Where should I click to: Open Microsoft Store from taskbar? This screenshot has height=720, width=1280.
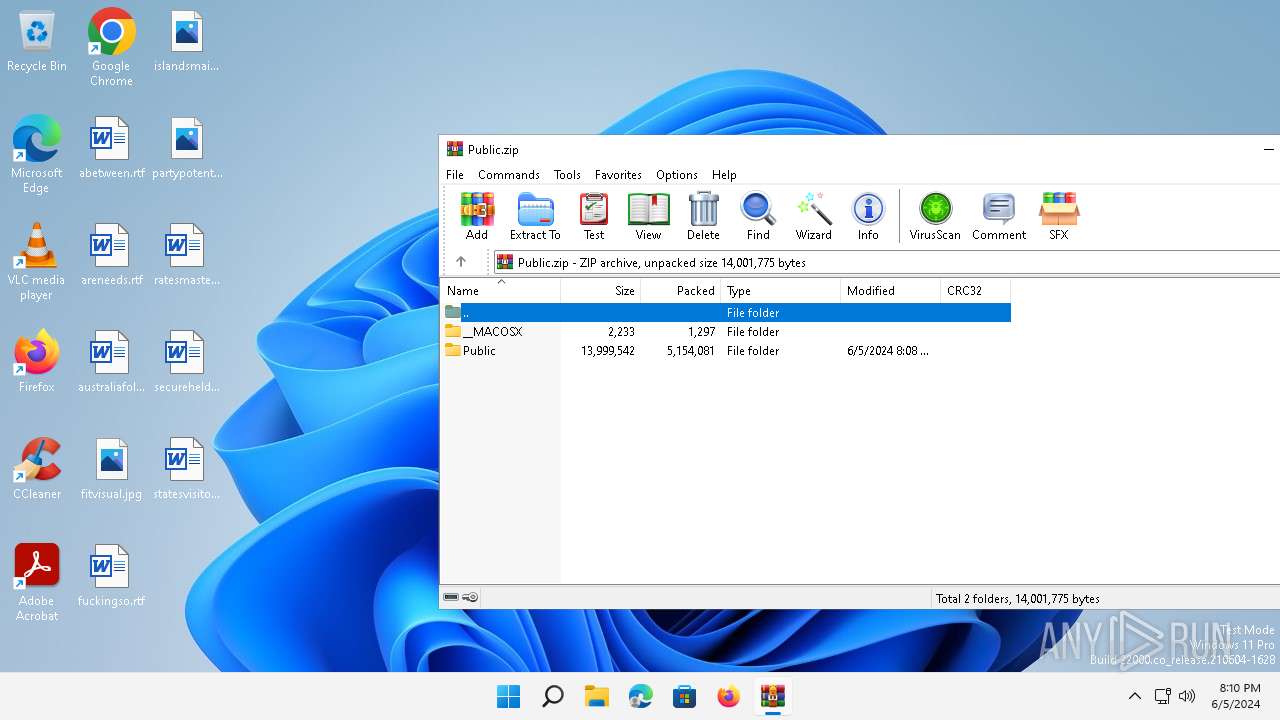[685, 696]
